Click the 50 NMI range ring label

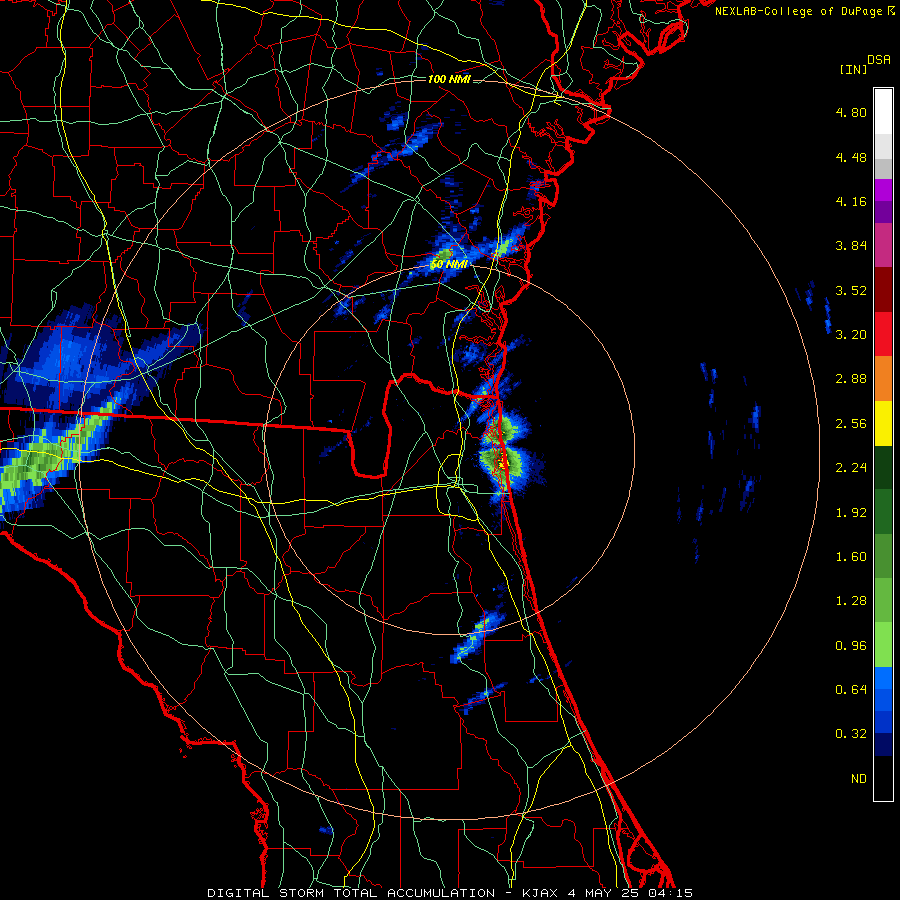tap(449, 264)
